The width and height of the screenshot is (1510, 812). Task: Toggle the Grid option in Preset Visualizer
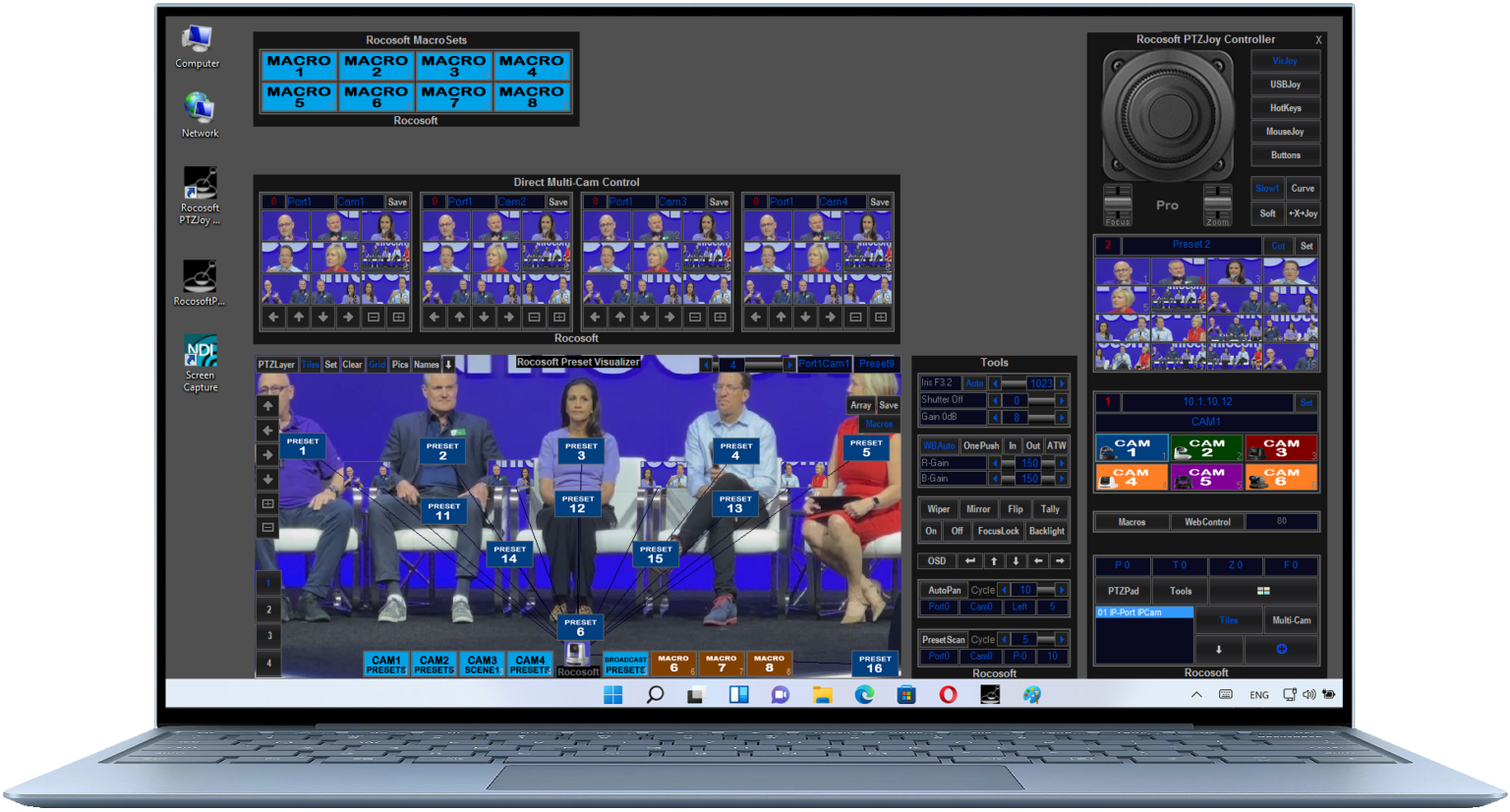coord(377,365)
